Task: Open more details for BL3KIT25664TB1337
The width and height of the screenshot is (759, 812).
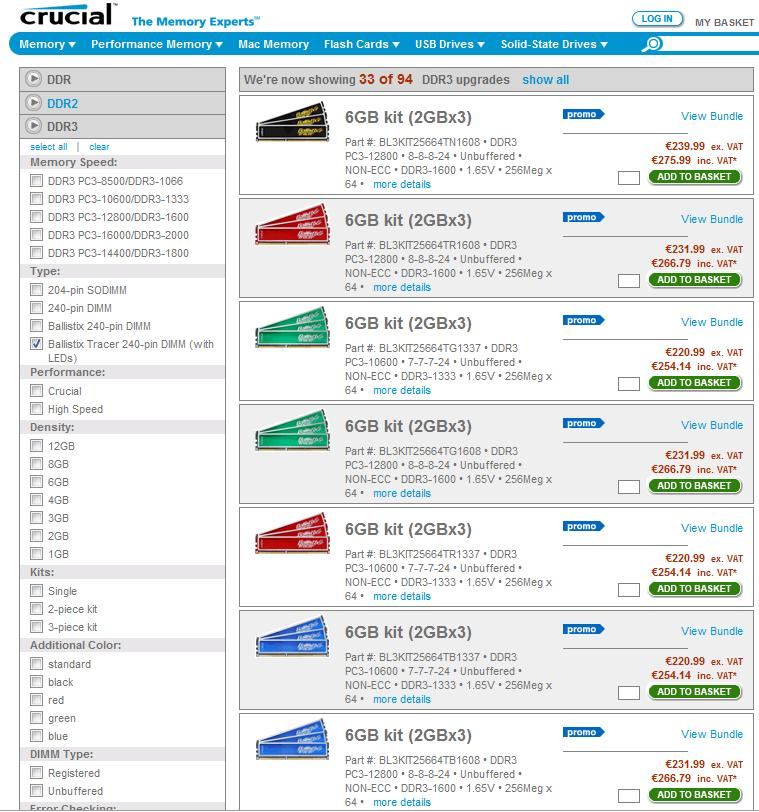Action: [x=402, y=699]
